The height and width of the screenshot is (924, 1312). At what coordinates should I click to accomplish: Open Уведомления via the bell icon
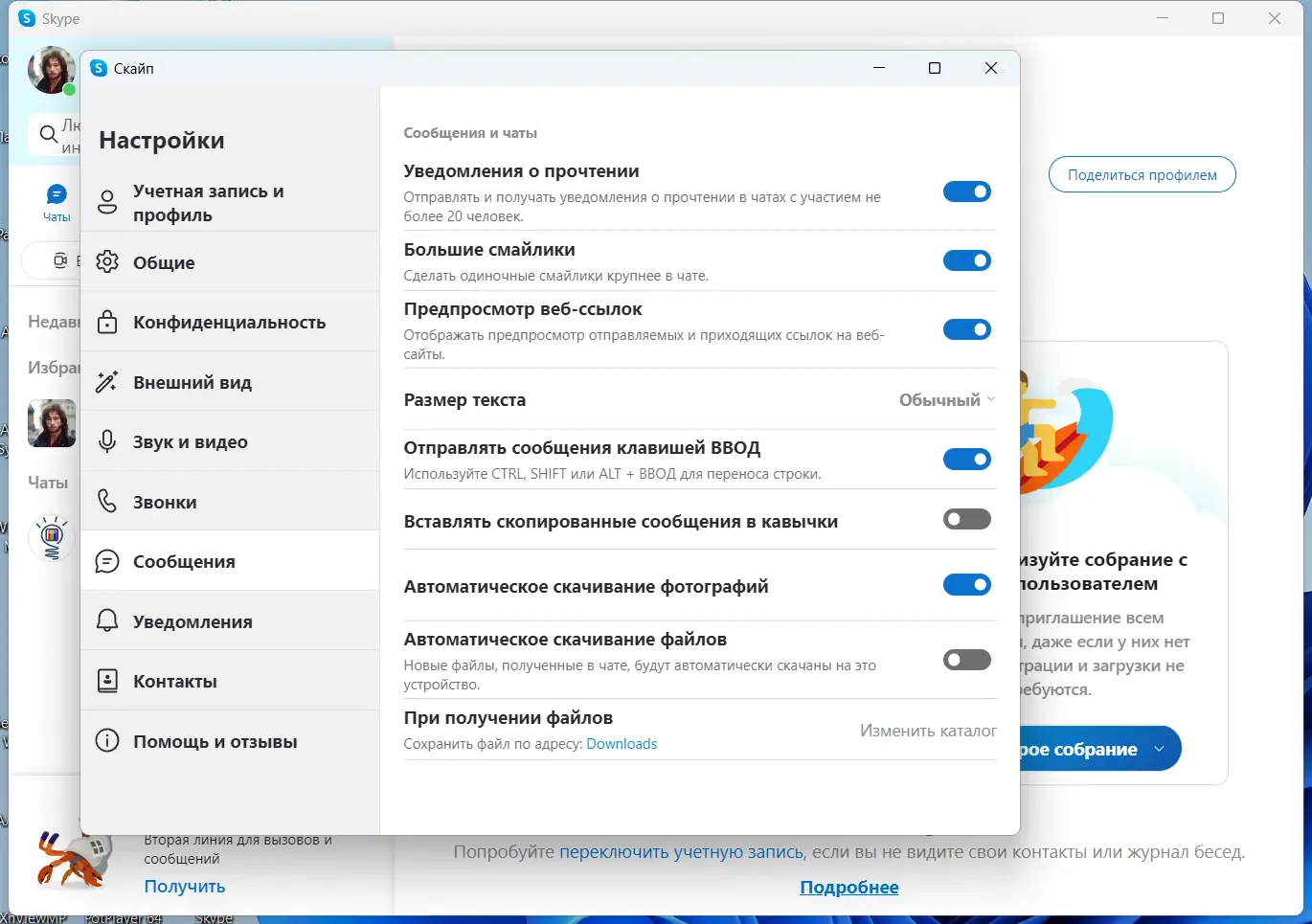(108, 620)
